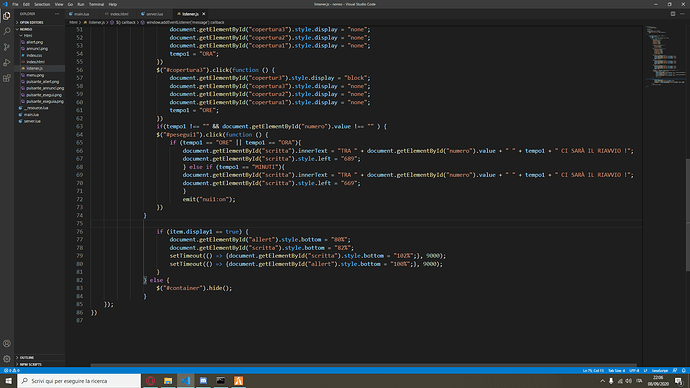Click the feedback icon in status bar
This screenshot has width=690, height=388.
(x=675, y=370)
